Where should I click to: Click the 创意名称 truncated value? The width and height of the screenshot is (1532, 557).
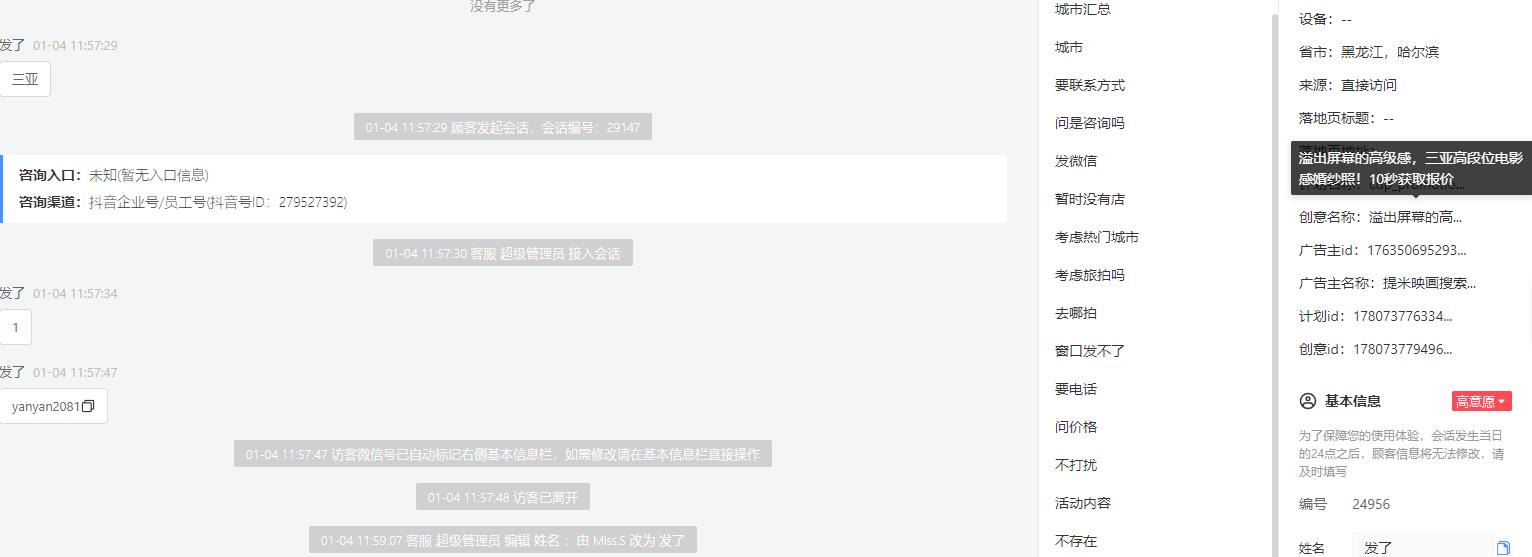click(x=1415, y=217)
